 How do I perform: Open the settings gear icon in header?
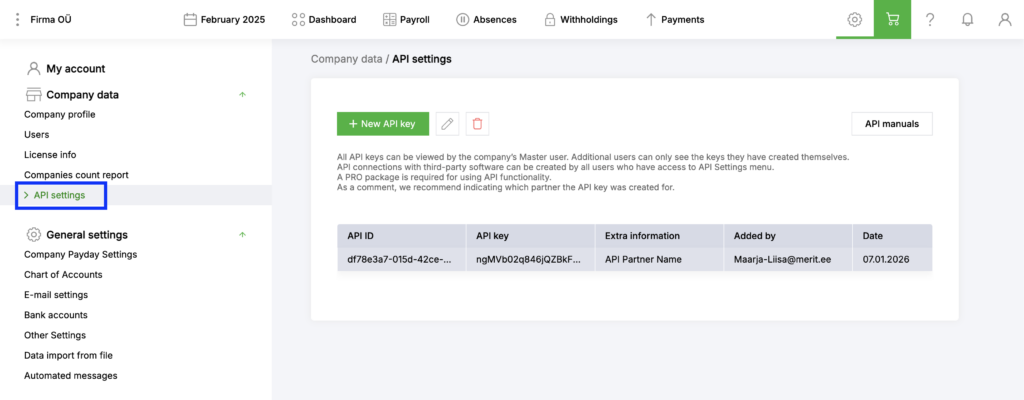[854, 19]
